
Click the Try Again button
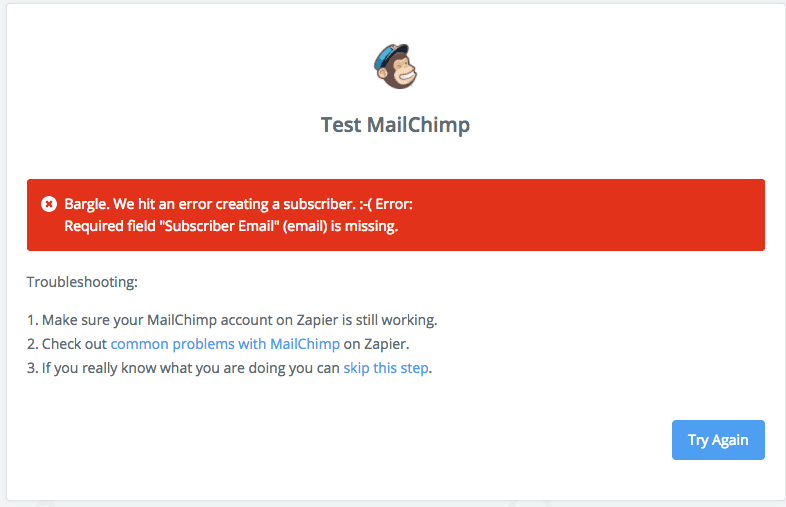pyautogui.click(x=718, y=440)
